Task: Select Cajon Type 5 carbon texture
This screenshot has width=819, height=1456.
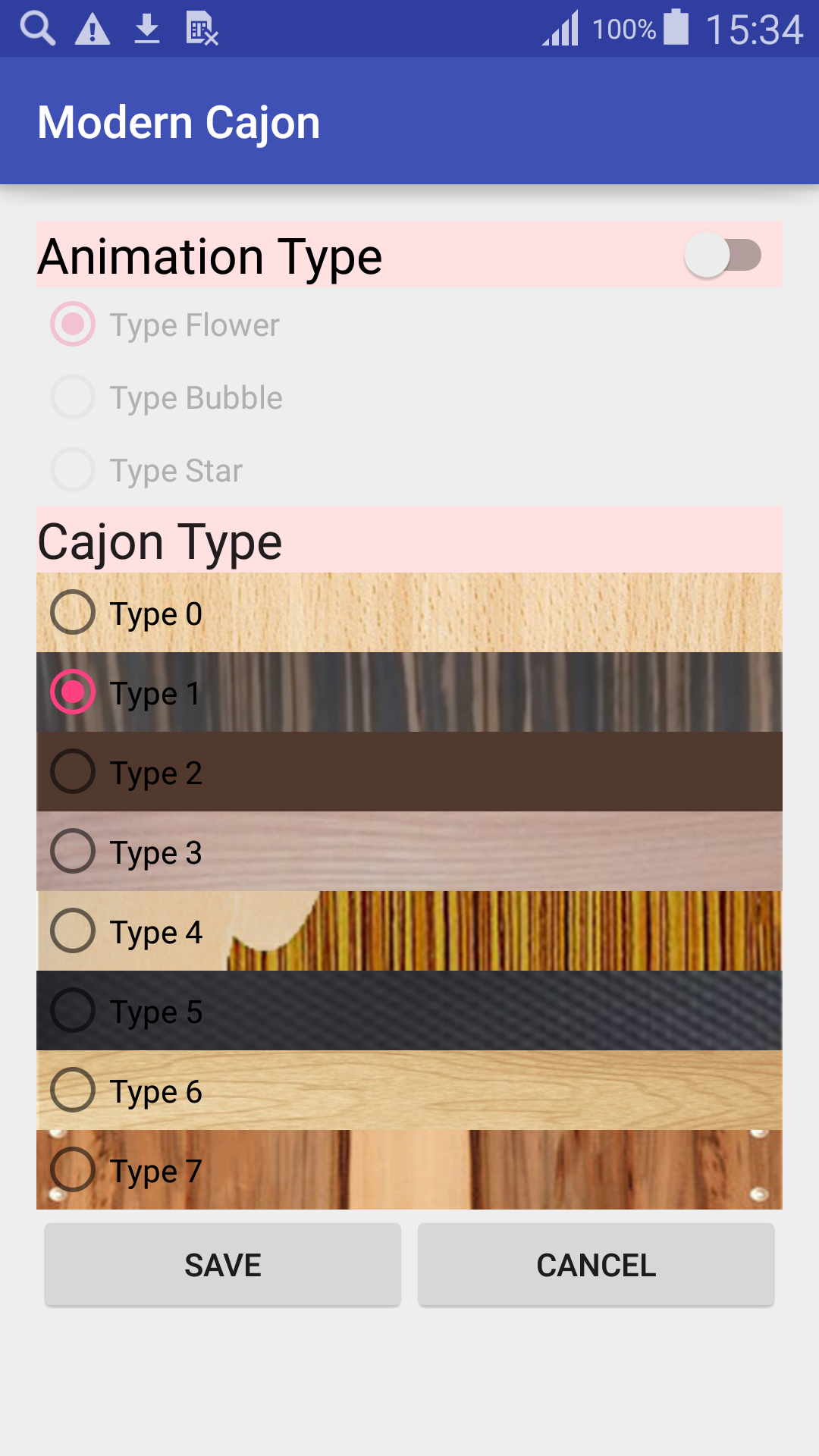Action: click(x=73, y=1011)
